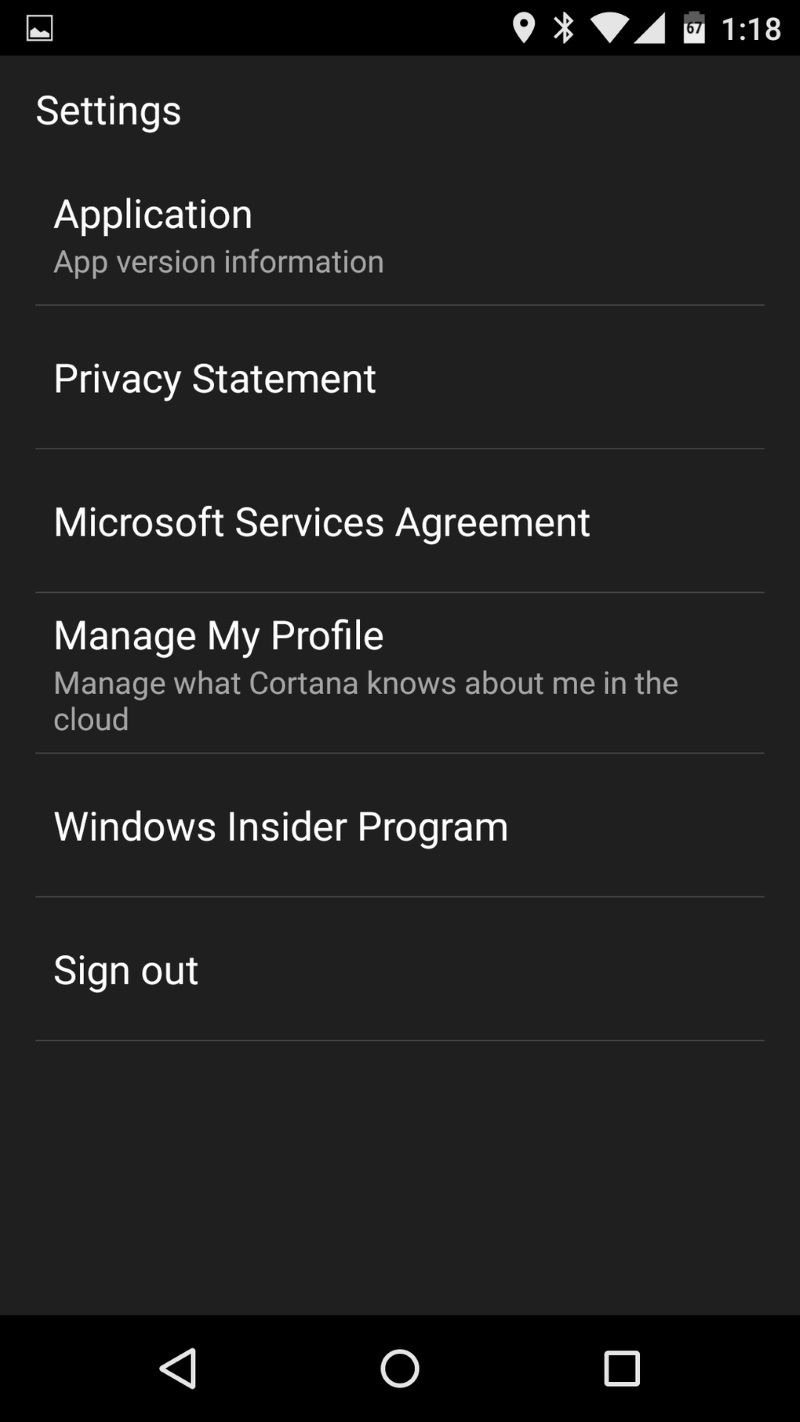
Task: Tap the cellular signal strength icon
Action: [x=649, y=28]
